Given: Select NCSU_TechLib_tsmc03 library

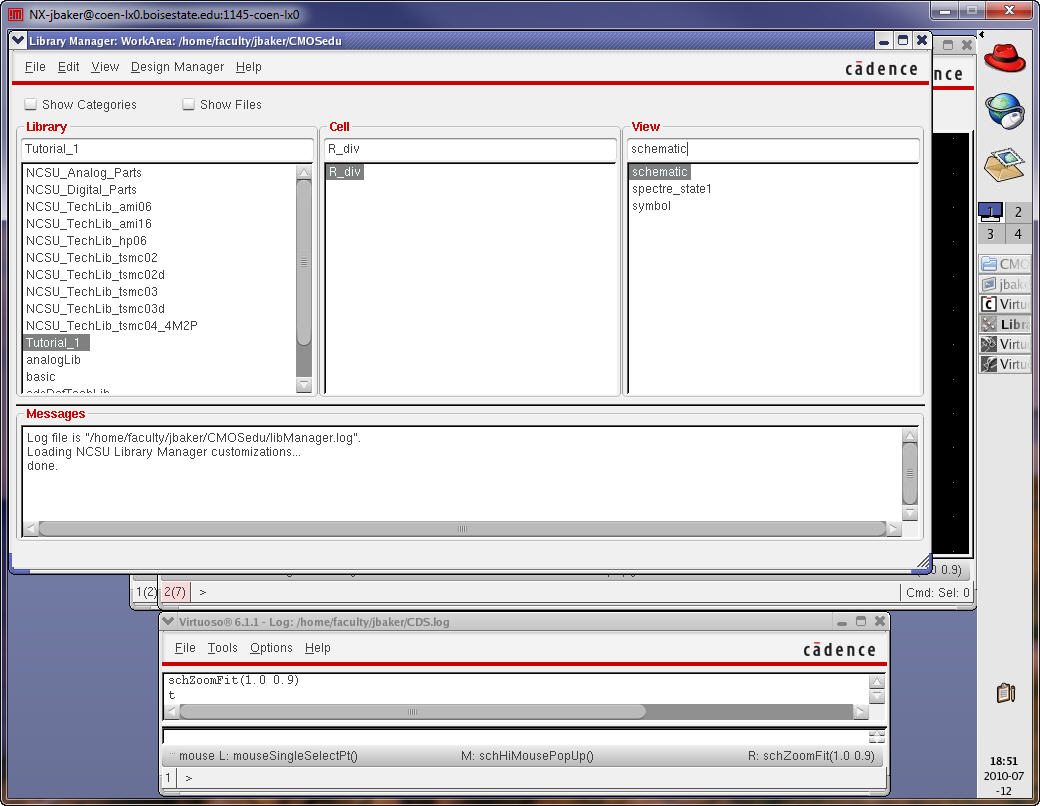Looking at the screenshot, I should pos(92,292).
